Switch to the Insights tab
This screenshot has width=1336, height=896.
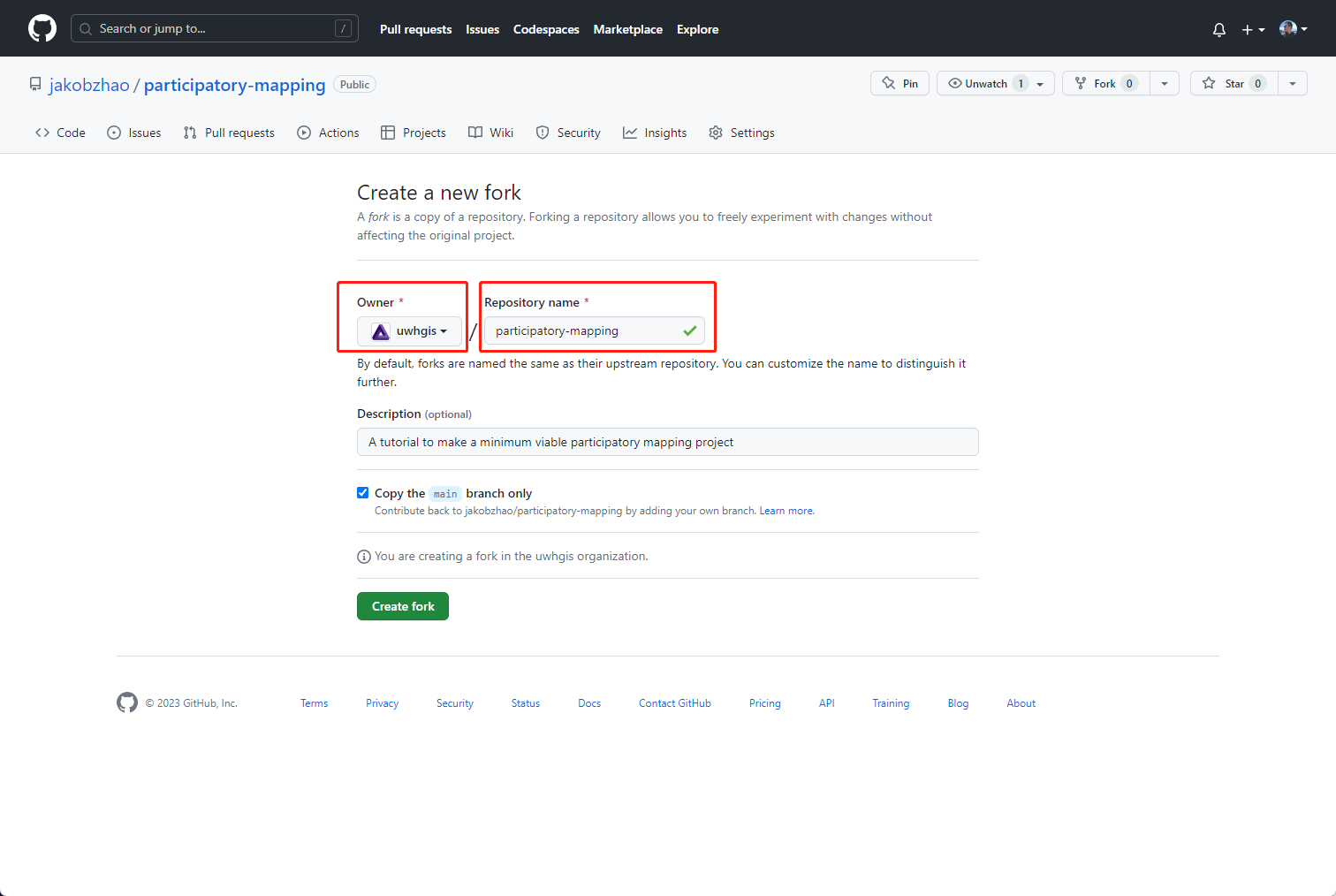click(x=655, y=133)
